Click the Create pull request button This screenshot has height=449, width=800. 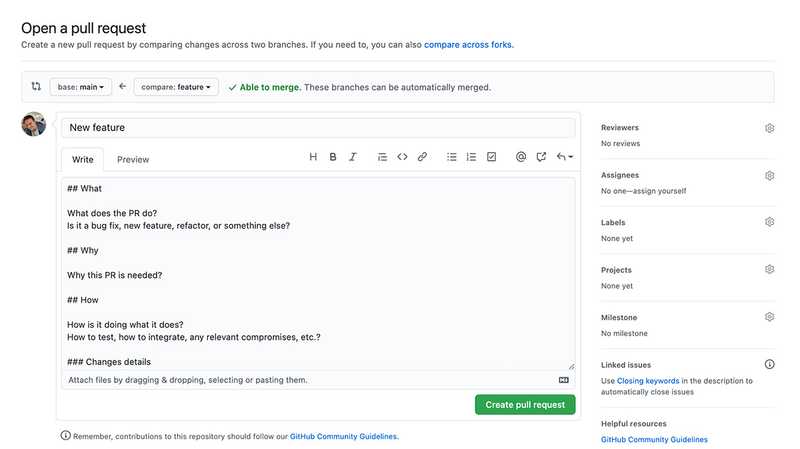(525, 405)
